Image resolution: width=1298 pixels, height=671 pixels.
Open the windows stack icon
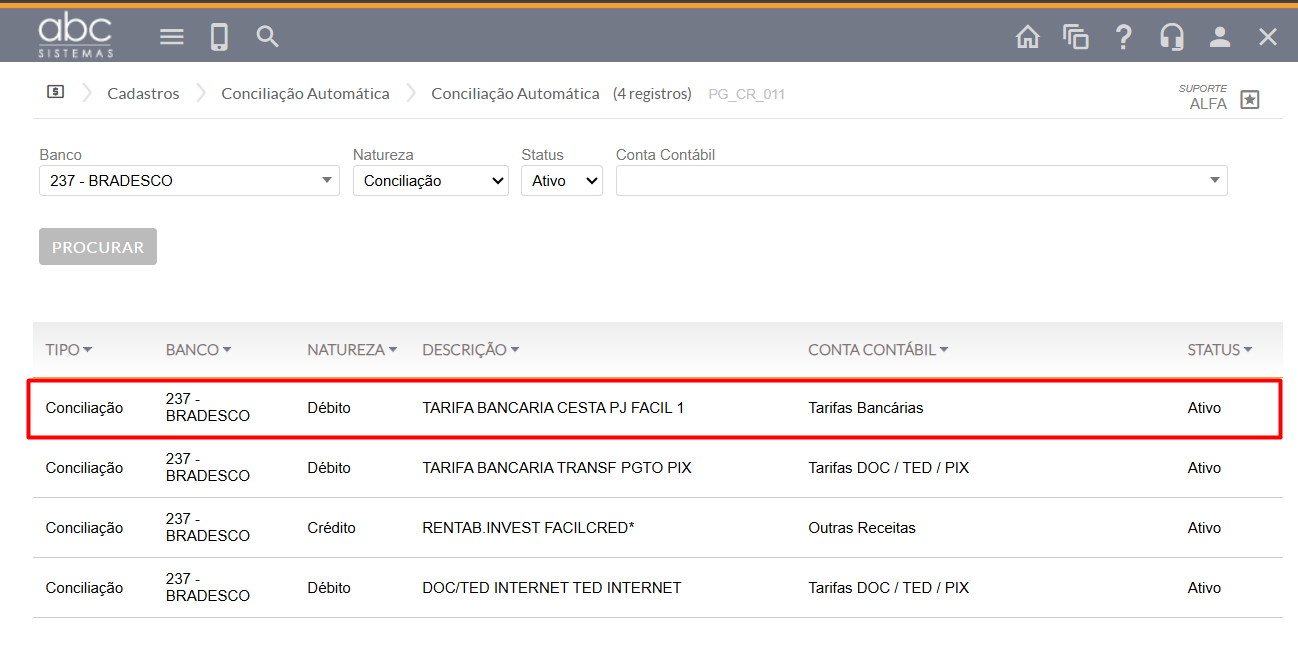point(1075,37)
